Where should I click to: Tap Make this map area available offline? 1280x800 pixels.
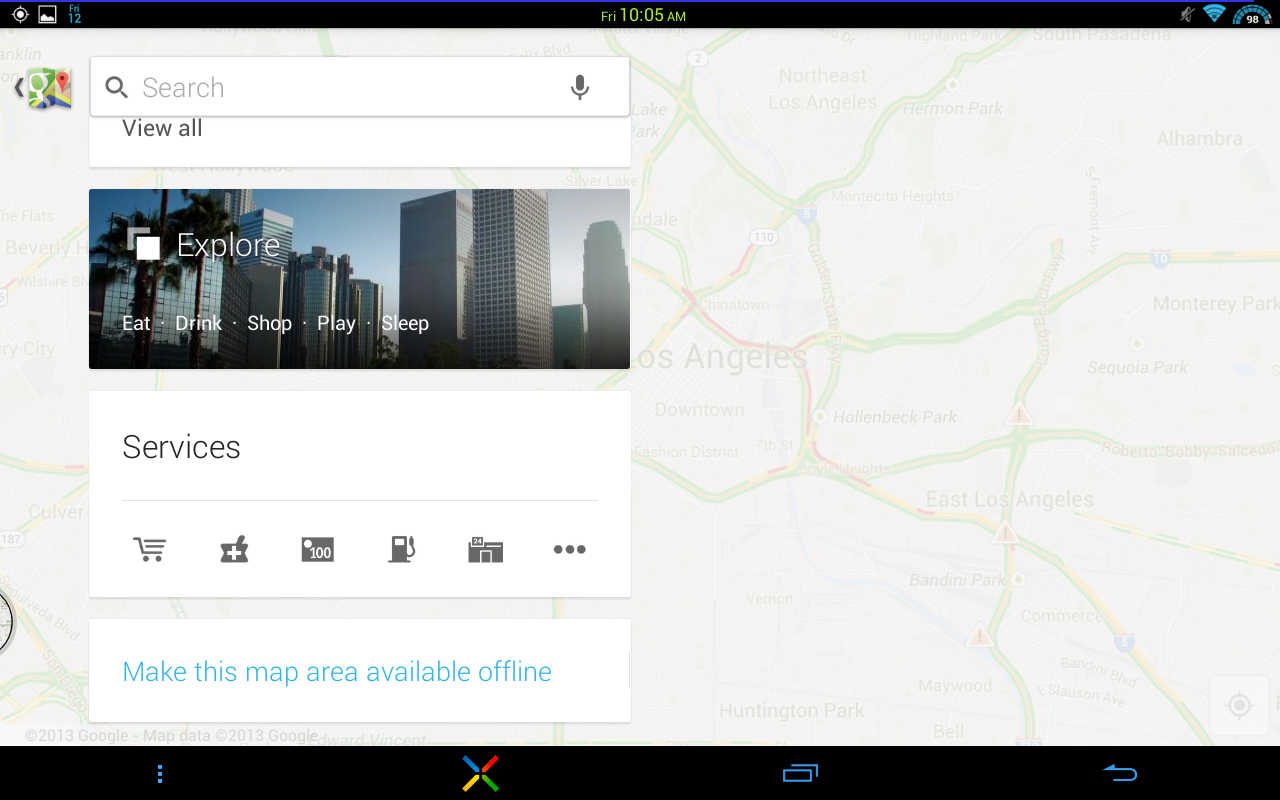tap(337, 671)
